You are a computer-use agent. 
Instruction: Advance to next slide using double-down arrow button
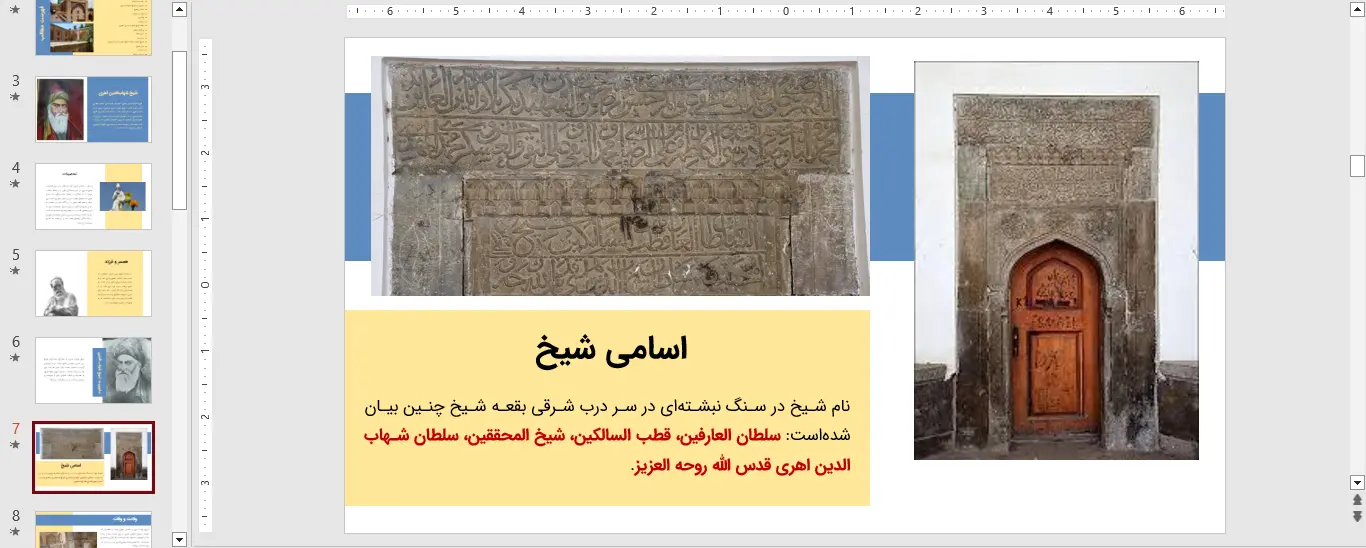pos(1357,516)
